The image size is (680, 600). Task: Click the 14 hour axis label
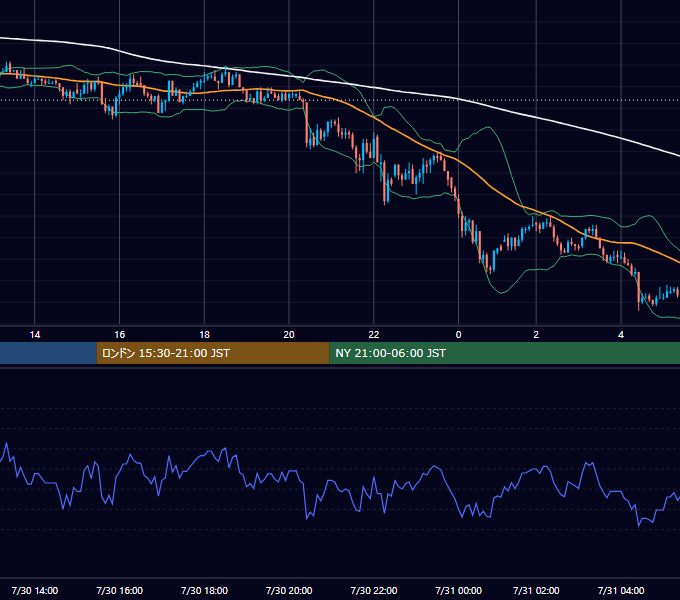point(35,335)
